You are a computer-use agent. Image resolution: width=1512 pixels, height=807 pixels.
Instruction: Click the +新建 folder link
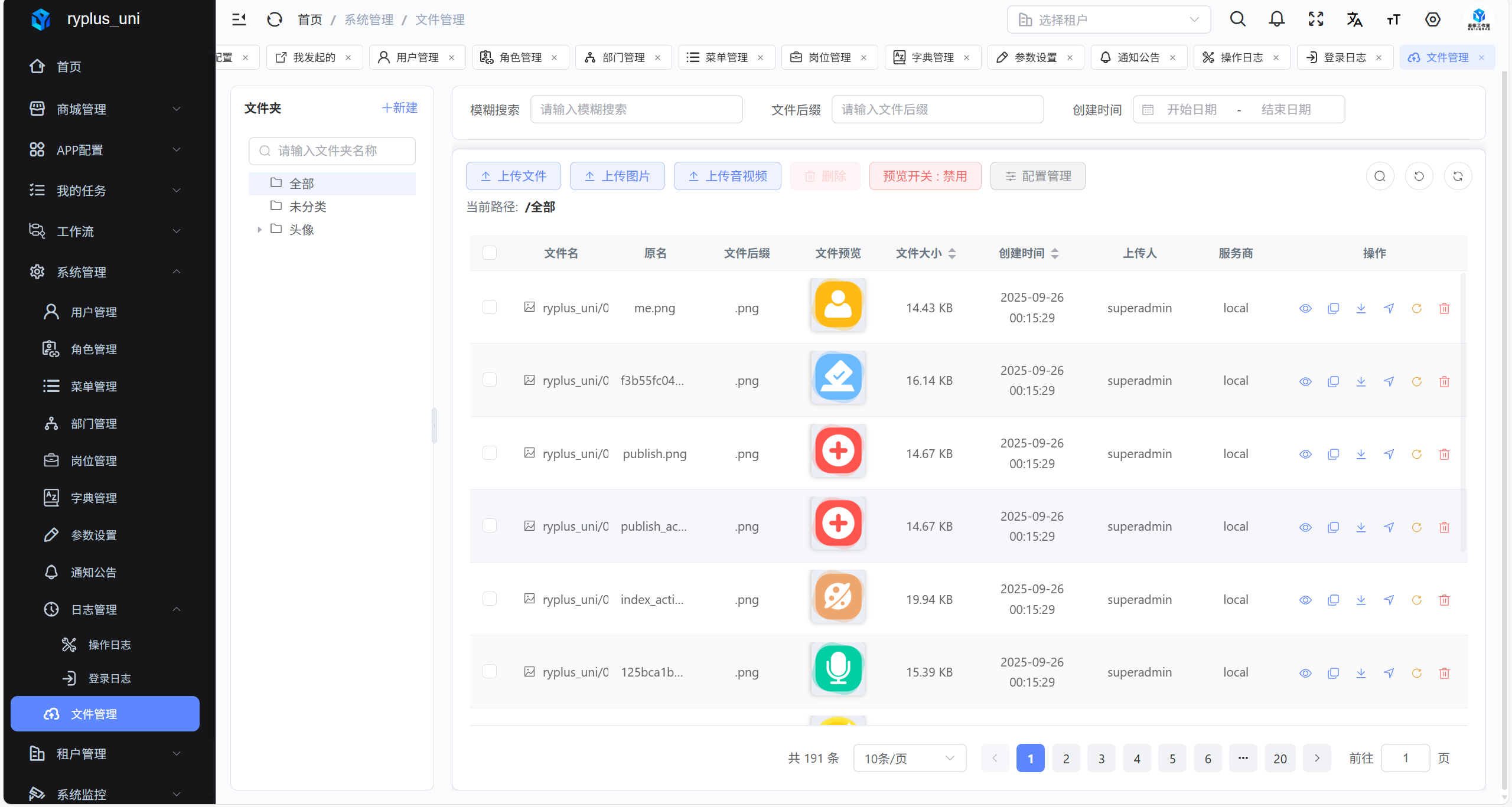coord(399,107)
